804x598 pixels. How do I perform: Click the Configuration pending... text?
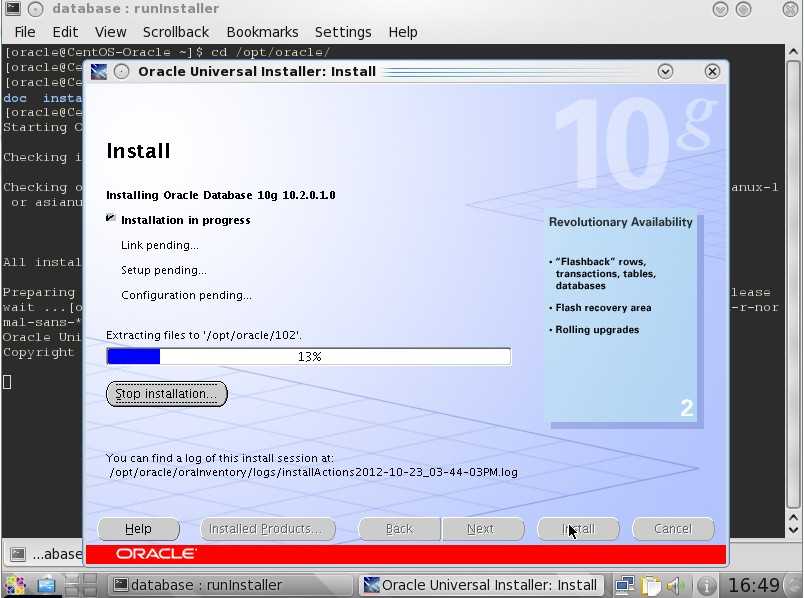coord(186,295)
